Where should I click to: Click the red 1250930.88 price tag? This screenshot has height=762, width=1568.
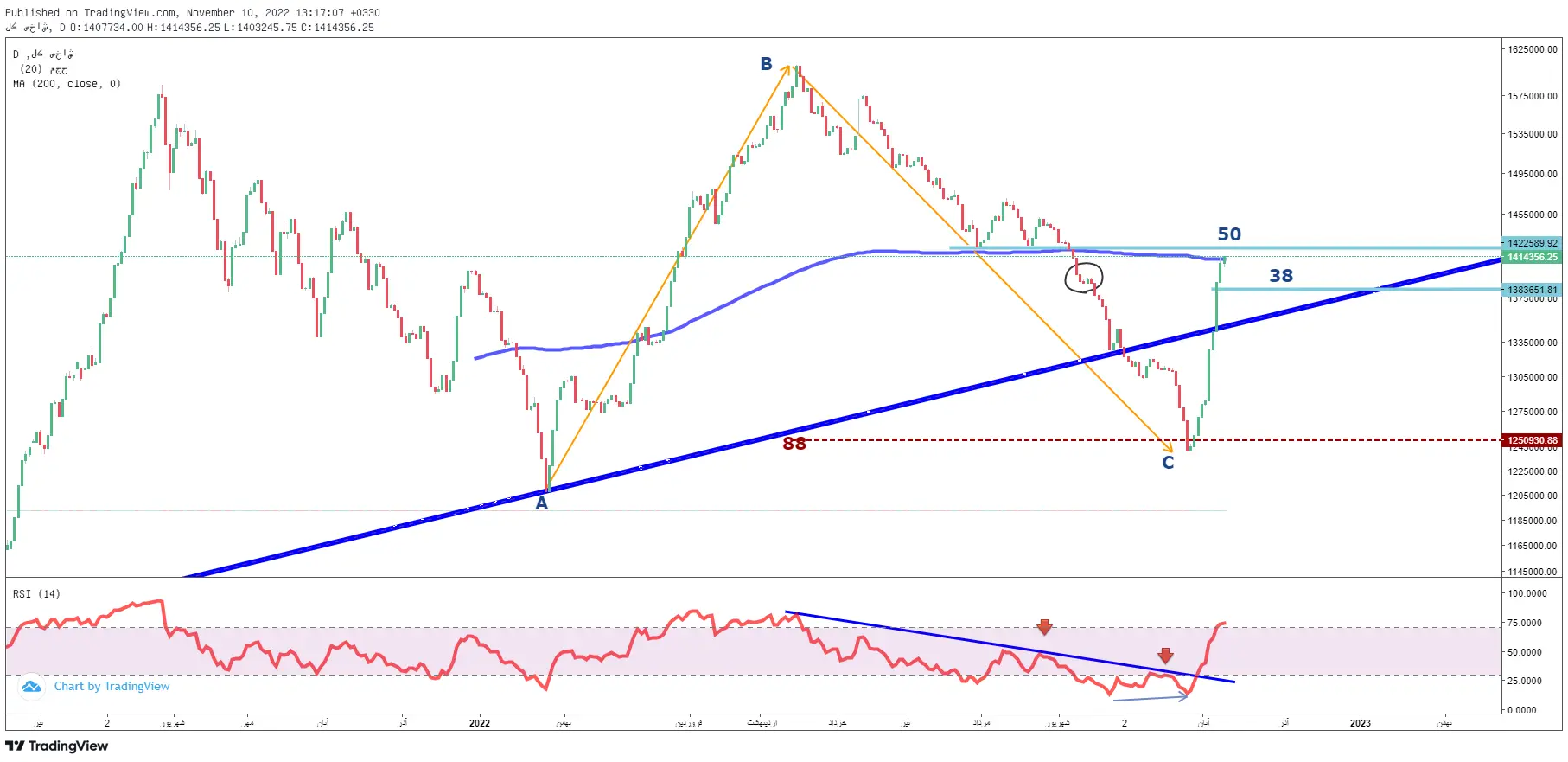coord(1533,440)
